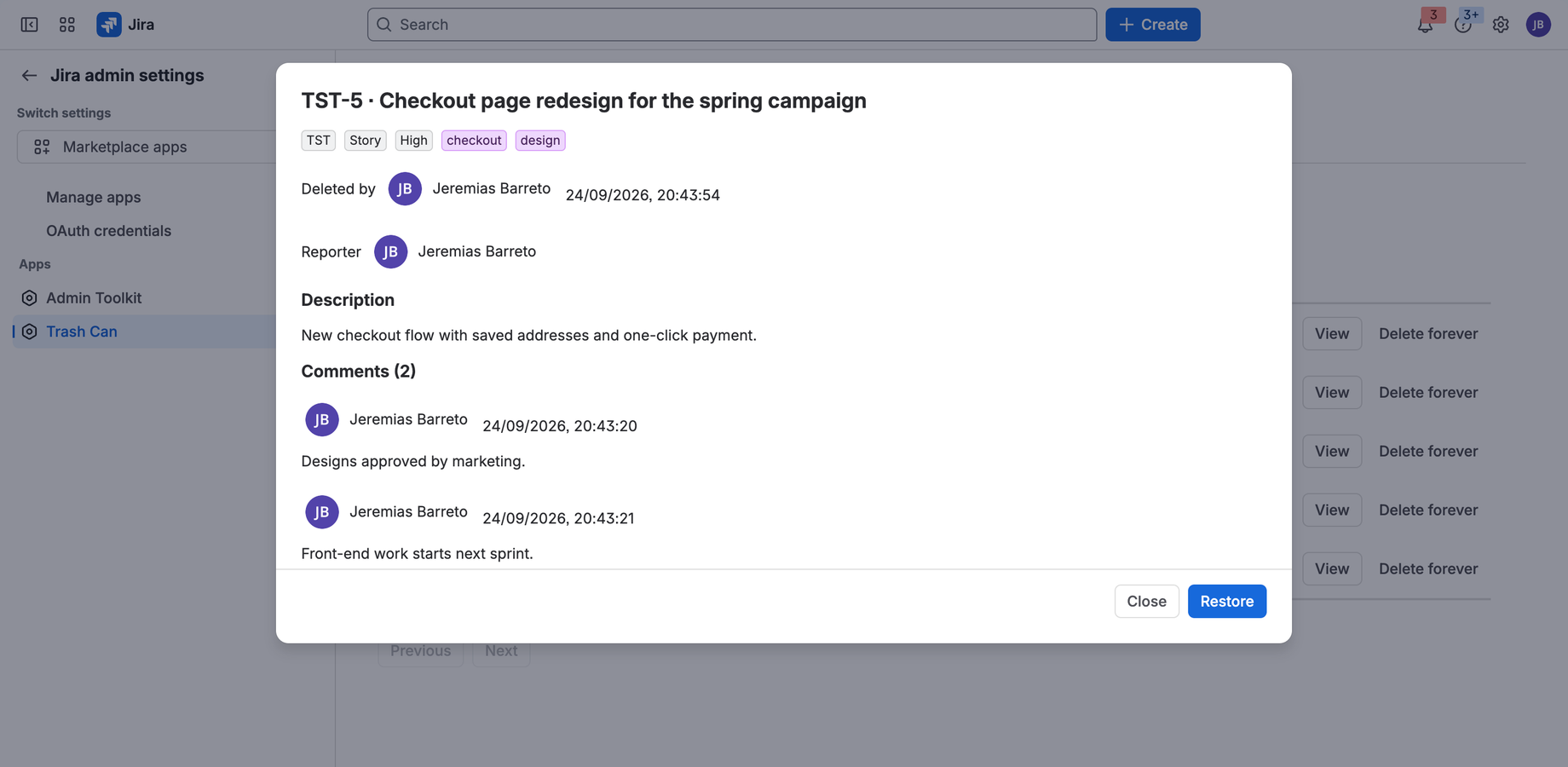
Task: Close the issue details dialog
Action: point(1146,602)
